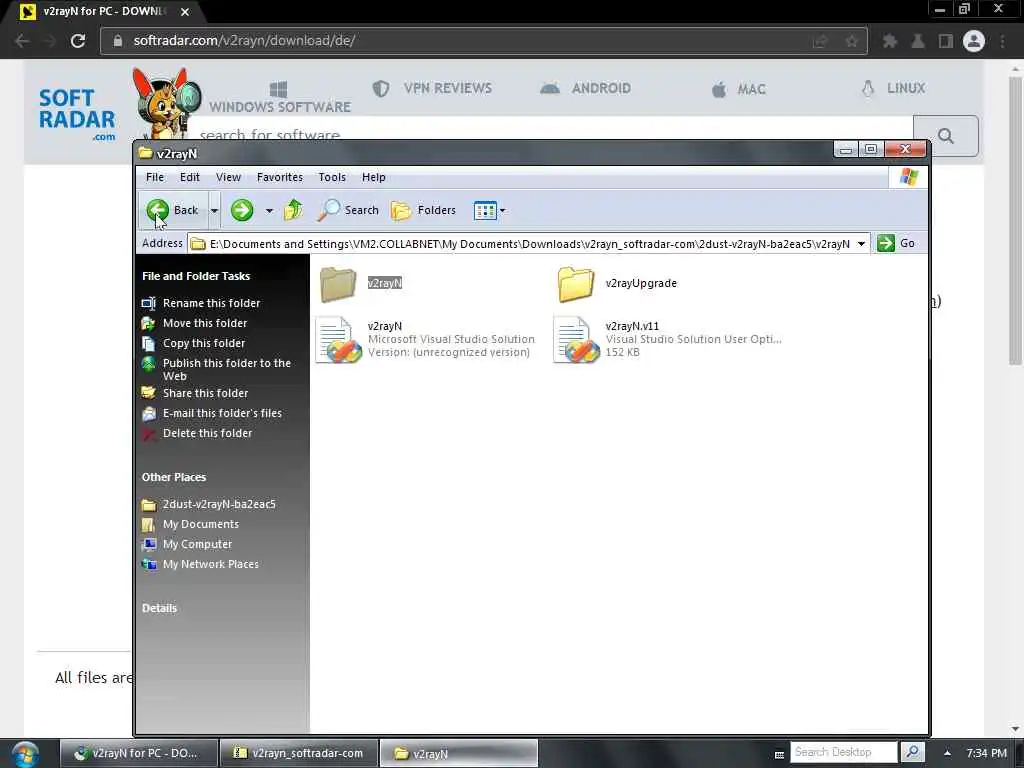Open Mac section on SoftRadar
This screenshot has height=768, width=1024.
pyautogui.click(x=738, y=89)
